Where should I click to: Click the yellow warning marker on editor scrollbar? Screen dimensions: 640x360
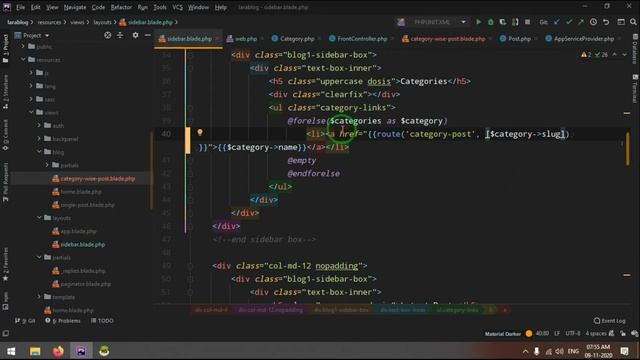click(x=627, y=113)
